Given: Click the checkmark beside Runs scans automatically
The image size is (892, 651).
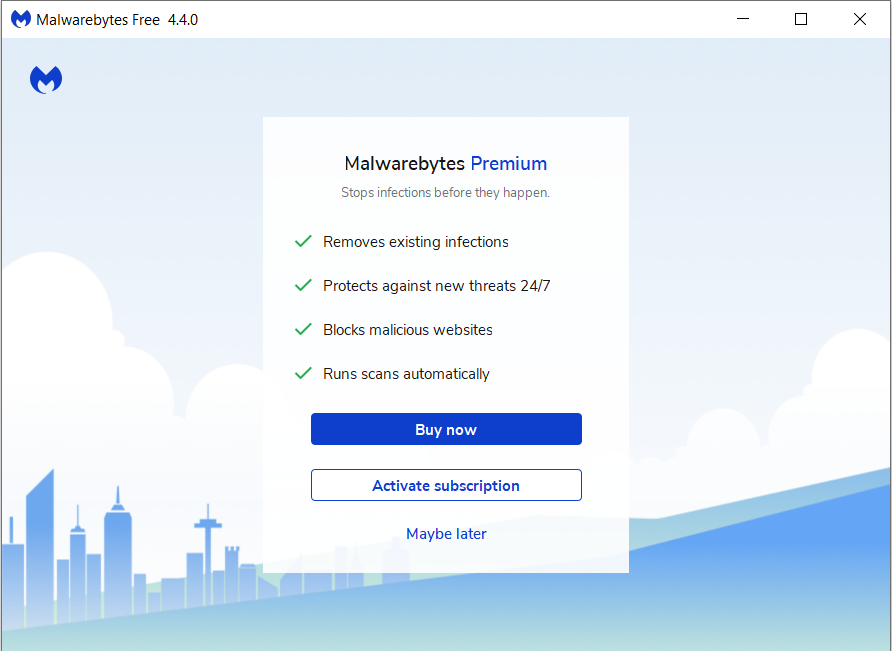Looking at the screenshot, I should click(303, 373).
